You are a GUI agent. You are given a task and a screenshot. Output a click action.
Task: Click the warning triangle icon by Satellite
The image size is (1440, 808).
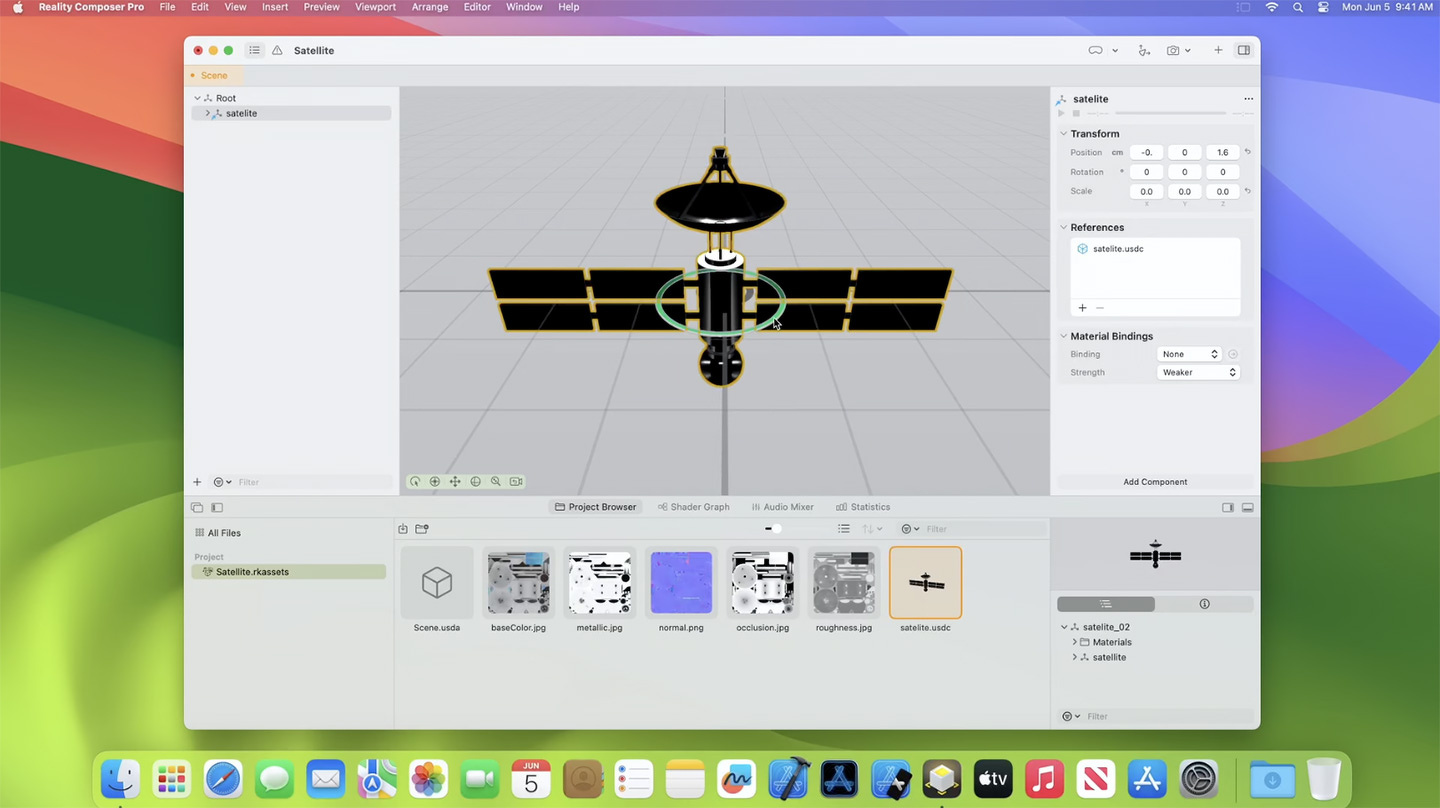pos(277,50)
